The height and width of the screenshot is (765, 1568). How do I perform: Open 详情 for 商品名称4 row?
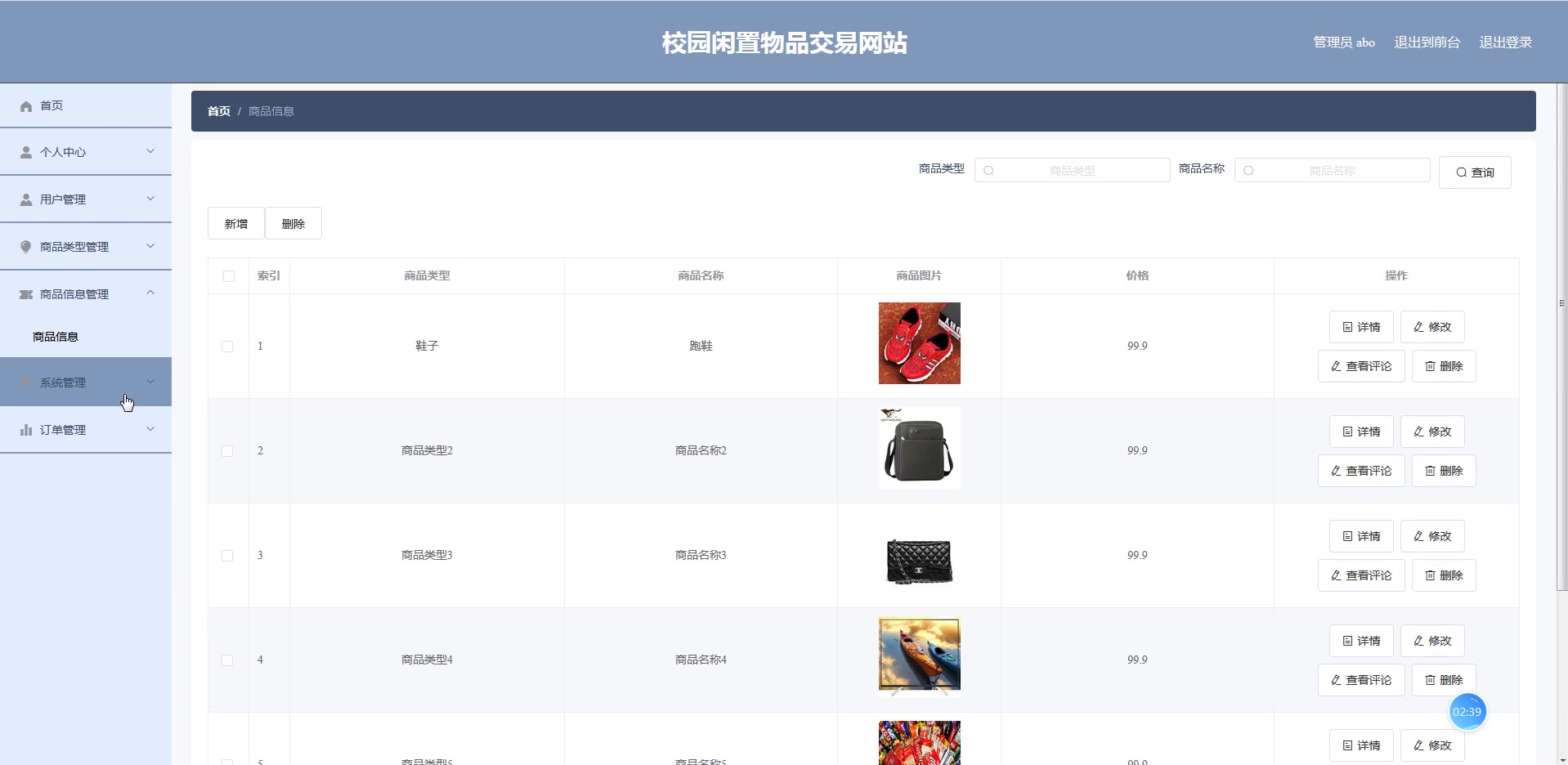click(1361, 641)
